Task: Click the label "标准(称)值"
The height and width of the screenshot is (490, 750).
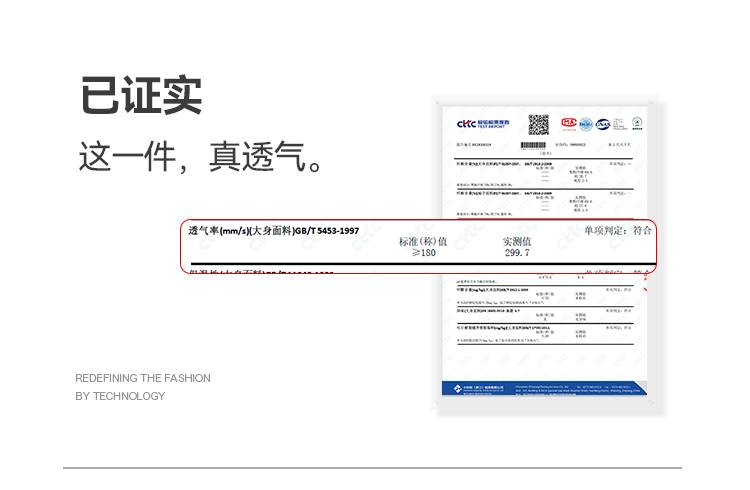Action: (423, 242)
